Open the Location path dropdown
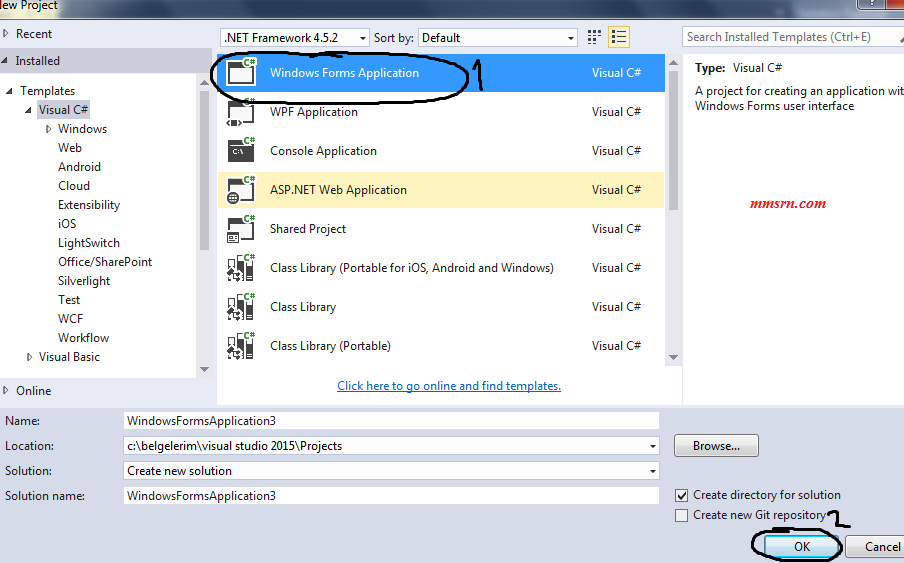The width and height of the screenshot is (904, 563). [x=653, y=446]
